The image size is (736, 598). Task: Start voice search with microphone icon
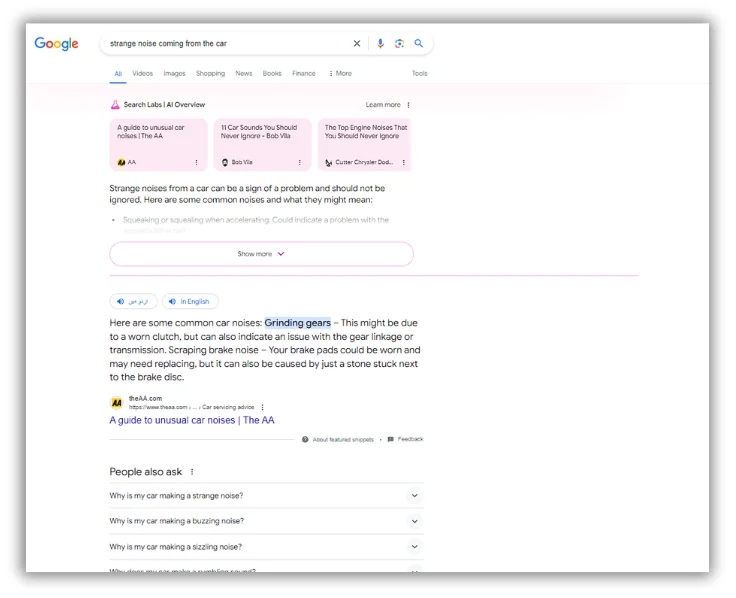click(x=380, y=44)
